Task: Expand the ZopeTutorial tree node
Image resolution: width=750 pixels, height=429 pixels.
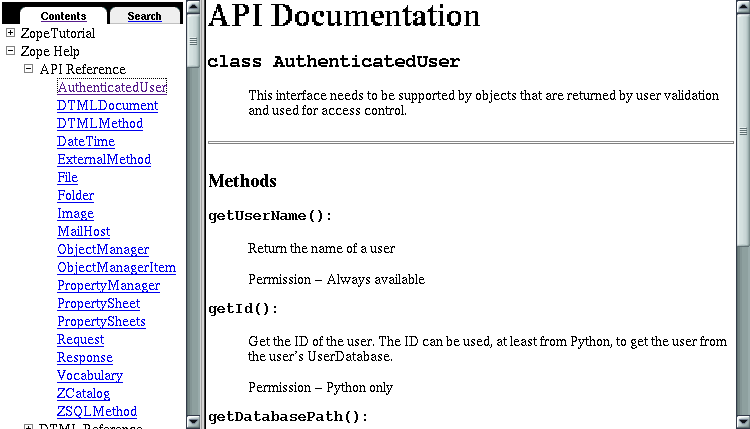Action: point(11,34)
